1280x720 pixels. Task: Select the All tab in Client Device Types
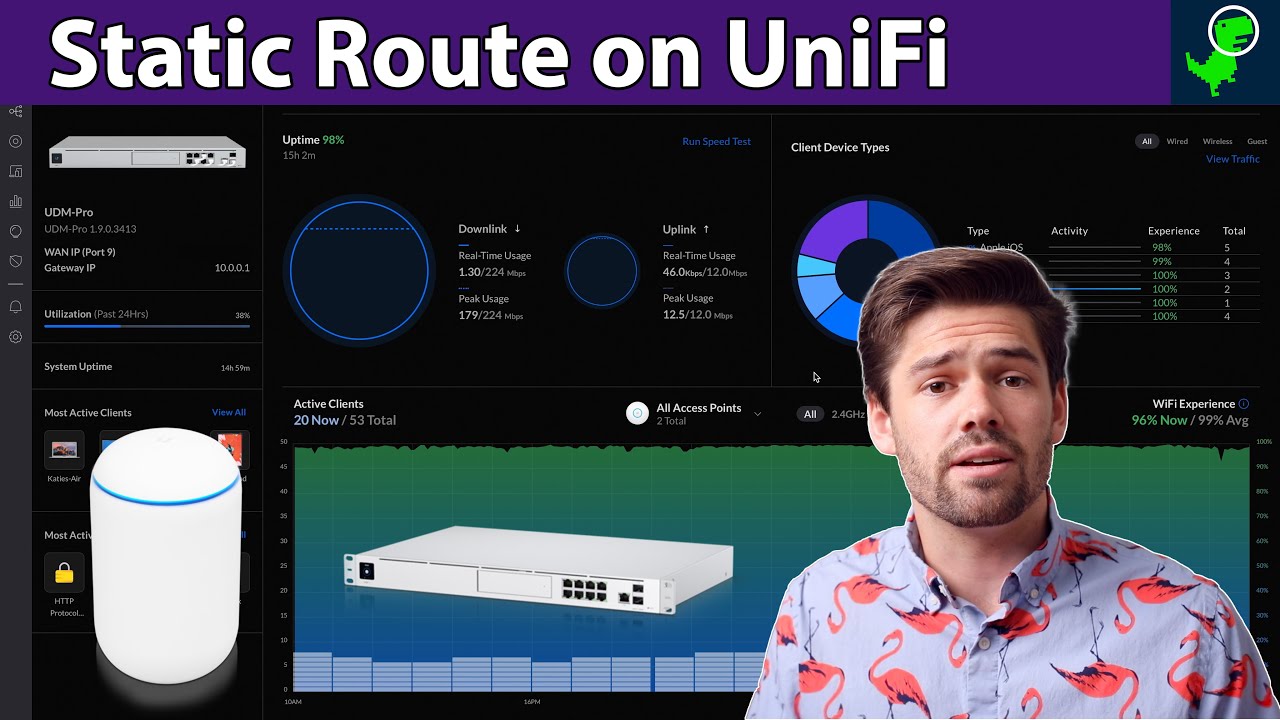[1147, 141]
